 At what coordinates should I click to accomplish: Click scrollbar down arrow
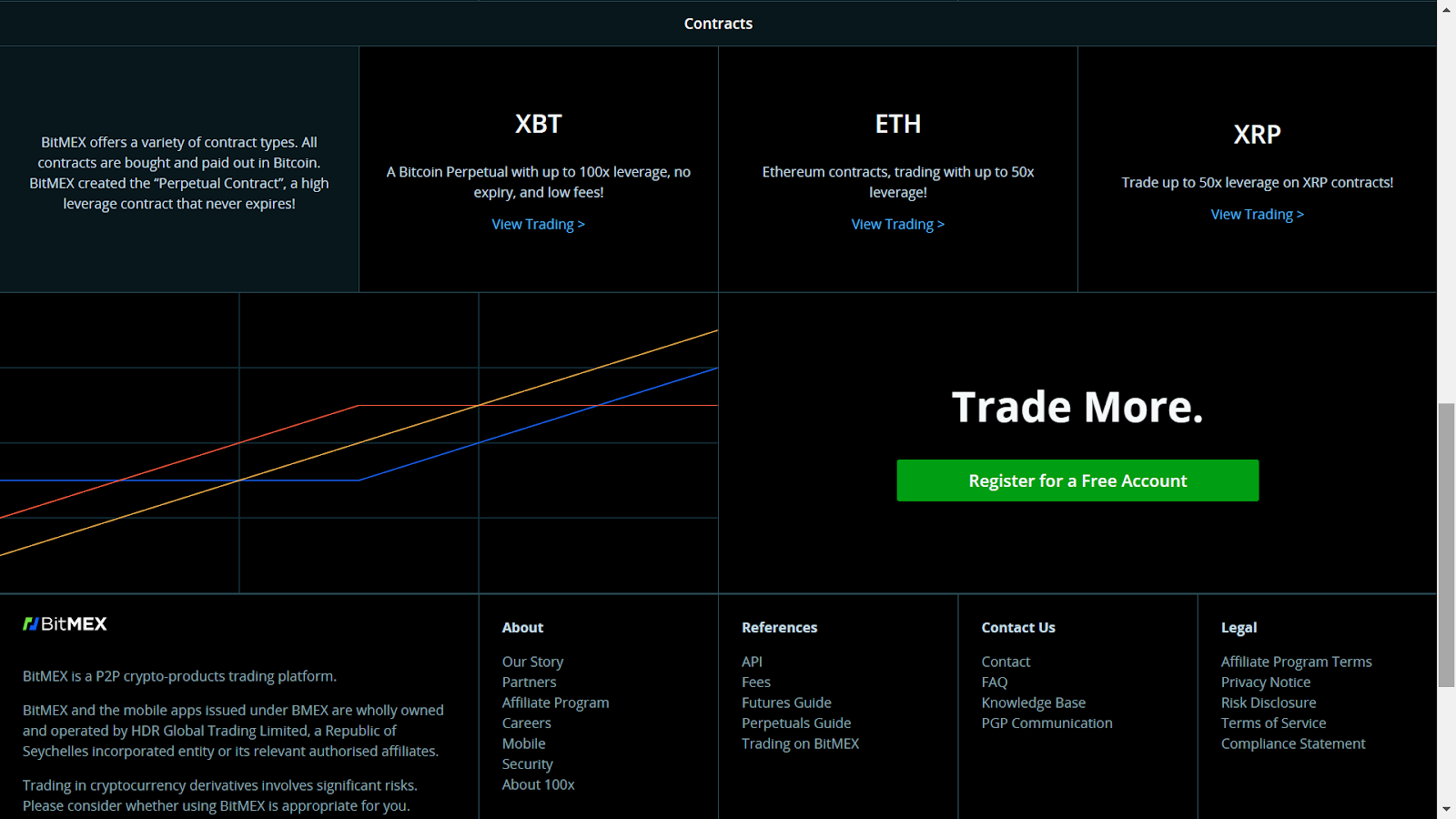coord(1446,809)
